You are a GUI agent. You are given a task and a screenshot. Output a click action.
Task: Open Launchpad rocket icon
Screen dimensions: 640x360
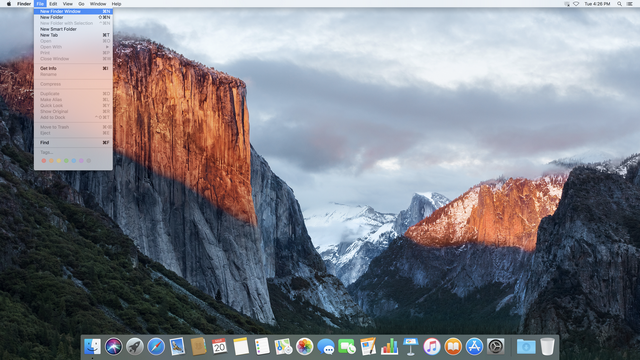click(134, 347)
